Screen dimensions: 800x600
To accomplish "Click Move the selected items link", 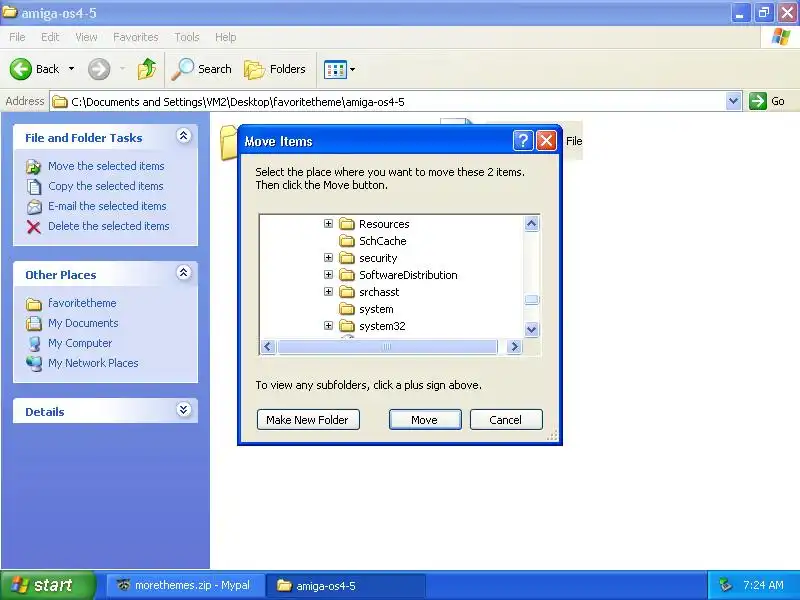I will pyautogui.click(x=106, y=166).
